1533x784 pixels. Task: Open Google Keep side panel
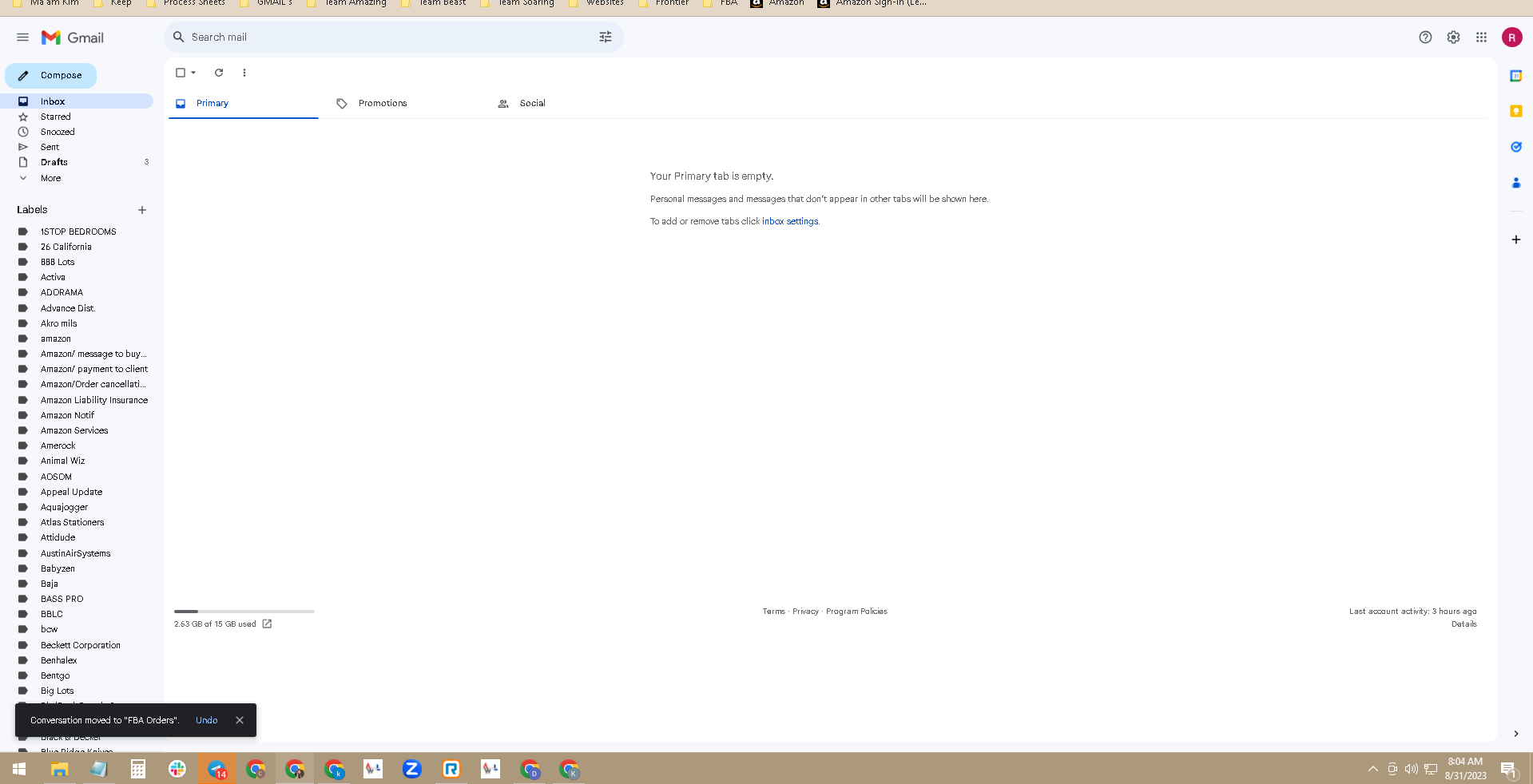point(1515,111)
